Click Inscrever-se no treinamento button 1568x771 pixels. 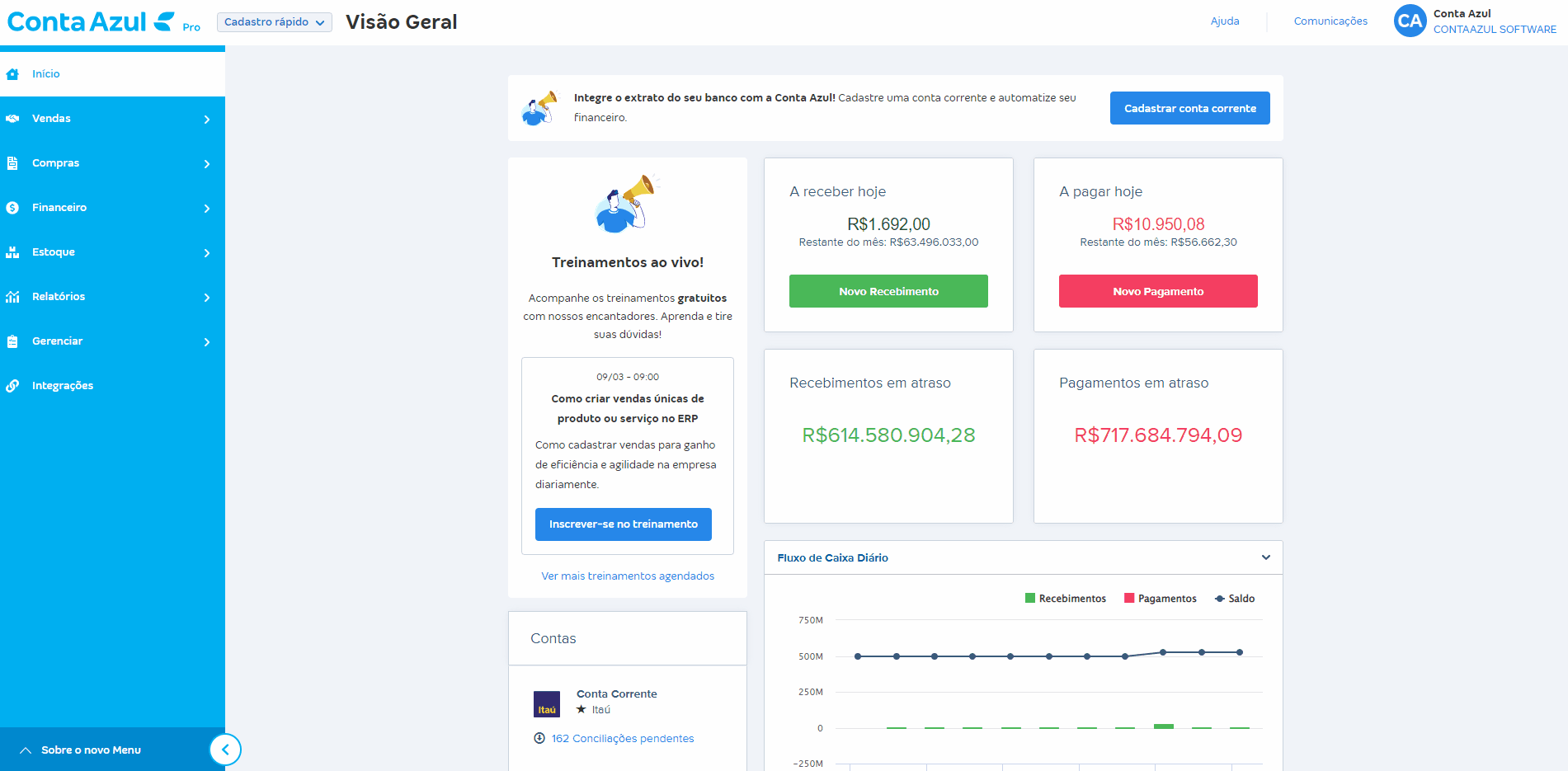624,524
